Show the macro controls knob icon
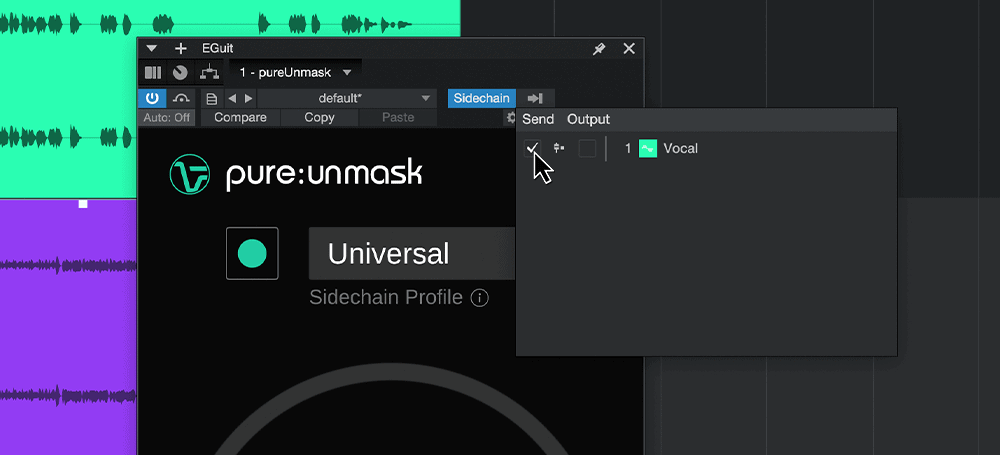Screen dimensions: 1000x455 (180, 73)
